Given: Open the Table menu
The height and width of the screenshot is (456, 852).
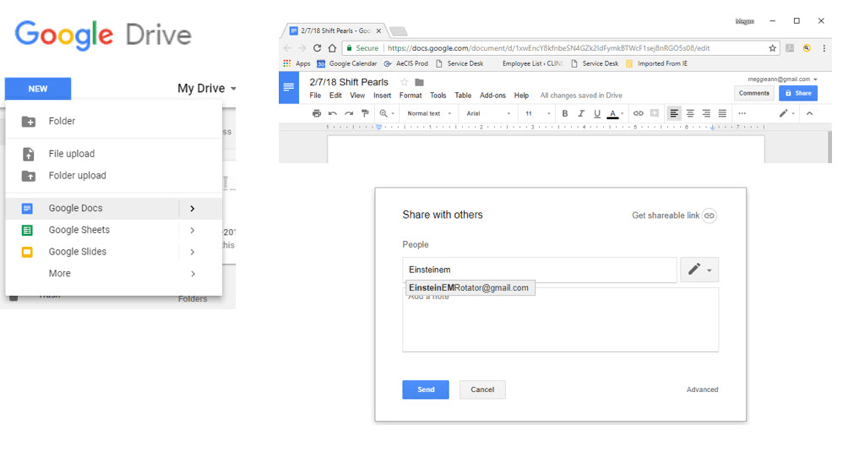Looking at the screenshot, I should (x=463, y=95).
